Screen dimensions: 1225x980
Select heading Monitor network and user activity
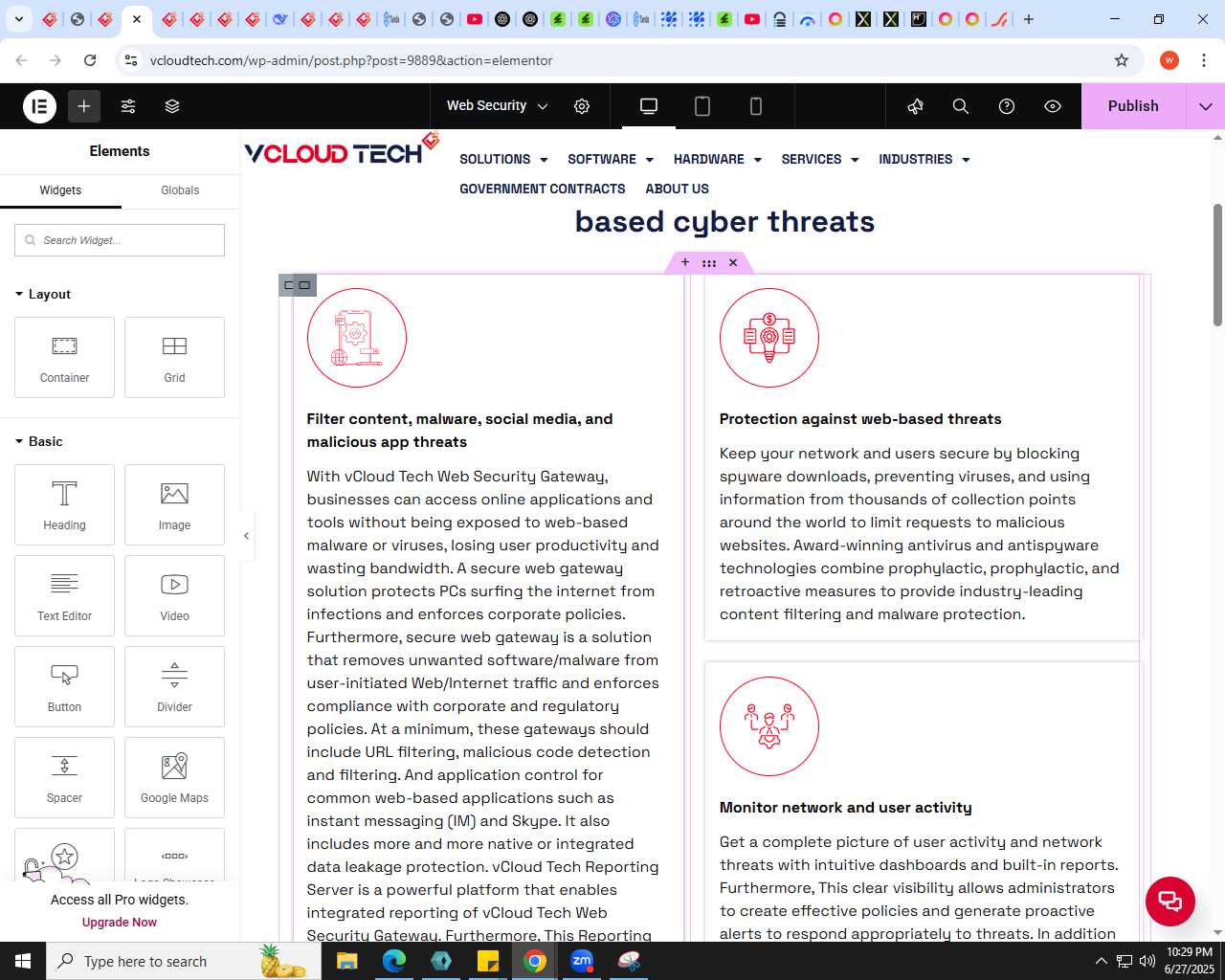[846, 808]
